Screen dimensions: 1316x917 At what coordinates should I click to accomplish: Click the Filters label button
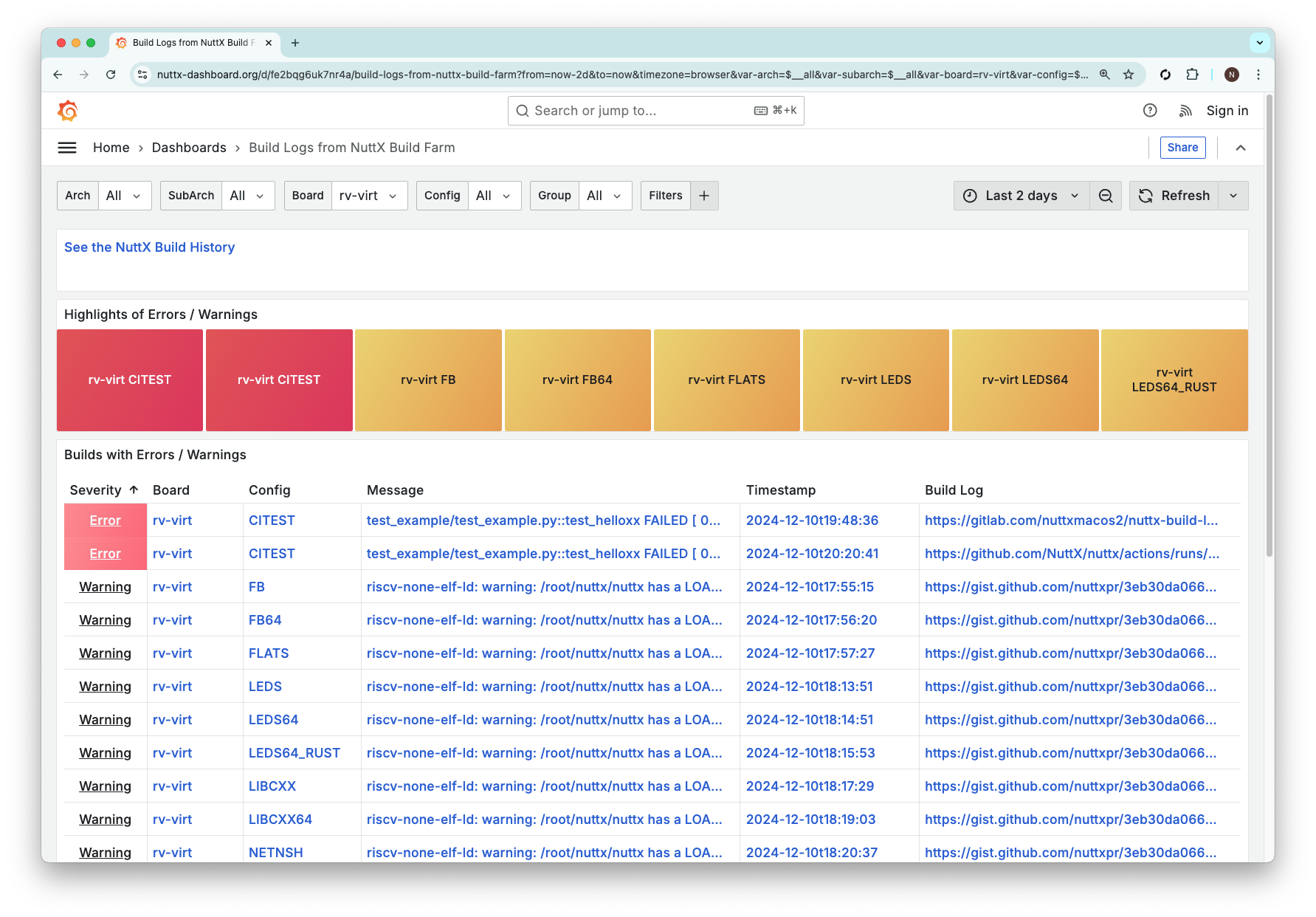point(666,196)
